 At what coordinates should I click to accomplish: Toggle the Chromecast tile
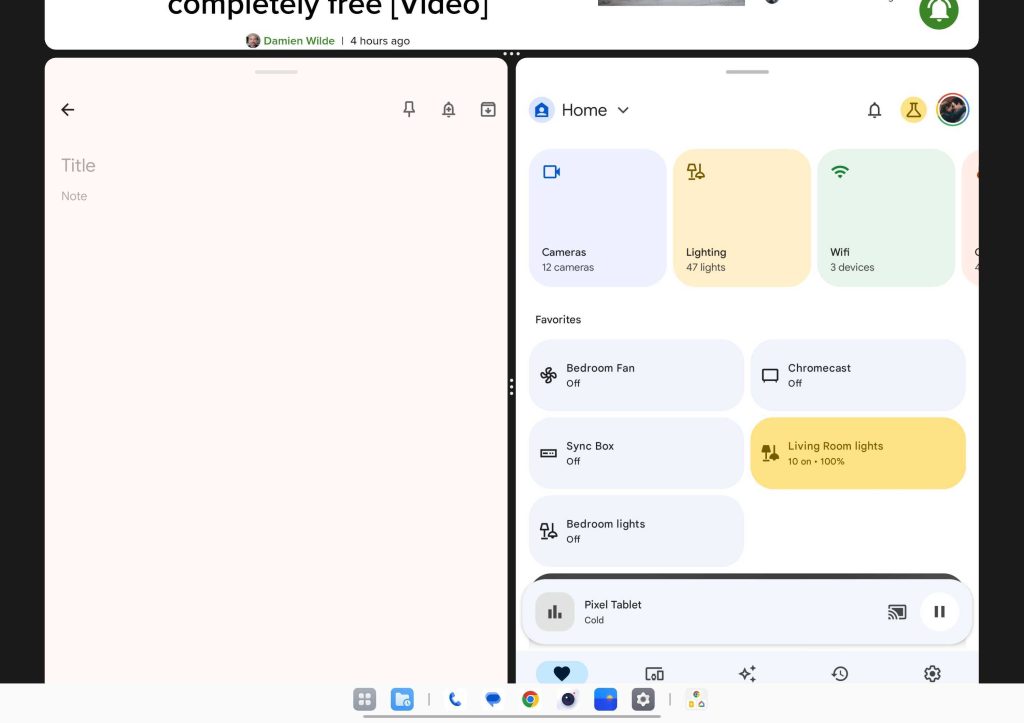[x=857, y=375]
